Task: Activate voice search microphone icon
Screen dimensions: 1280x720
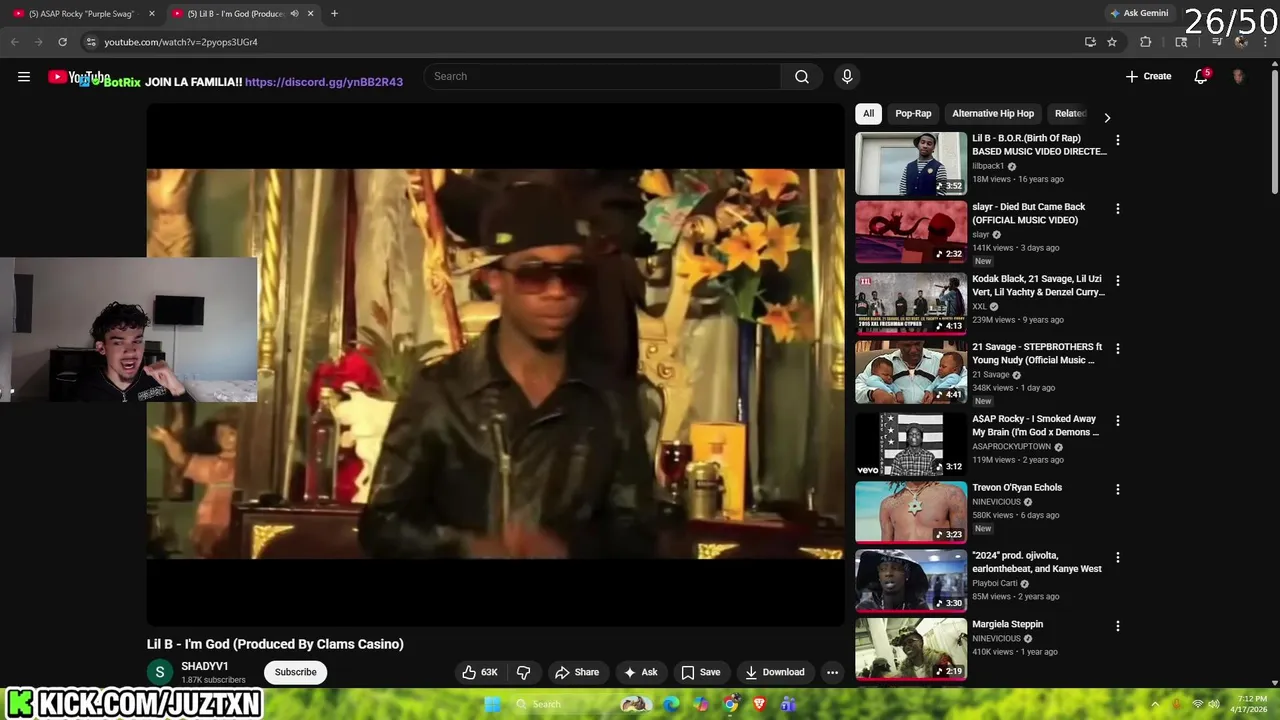Action: (847, 77)
